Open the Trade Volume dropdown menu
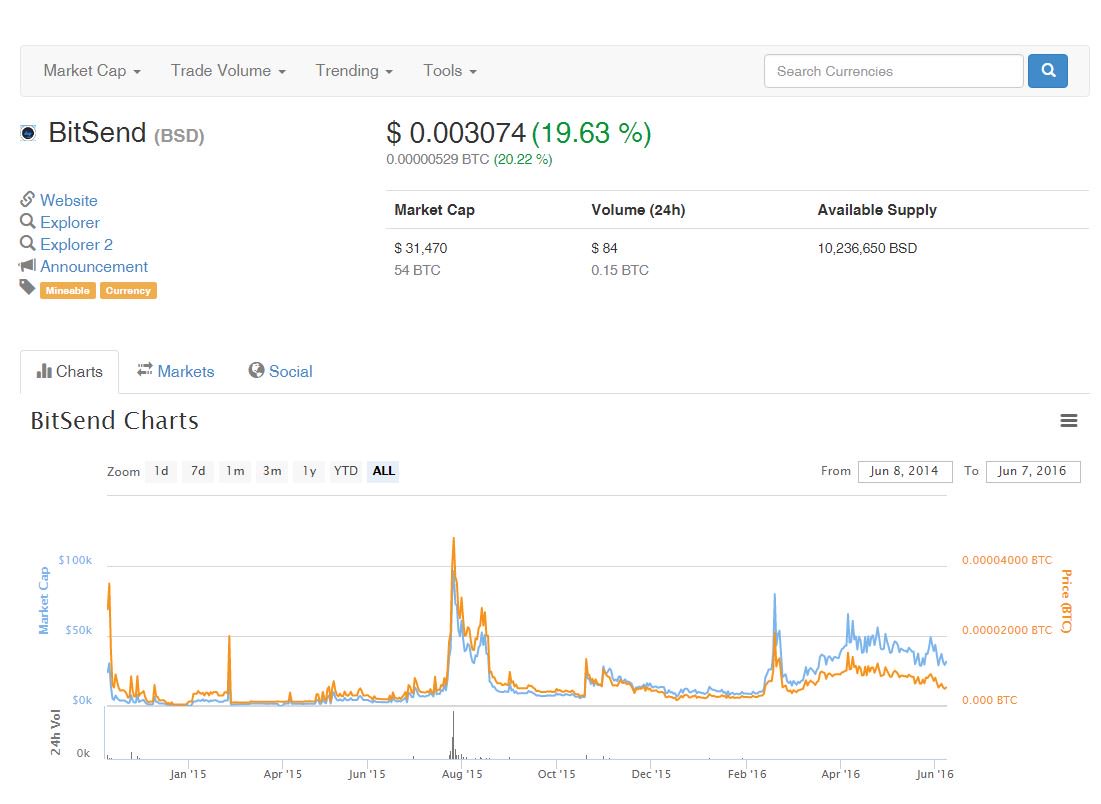Image resolution: width=1101 pixels, height=804 pixels. tap(228, 71)
